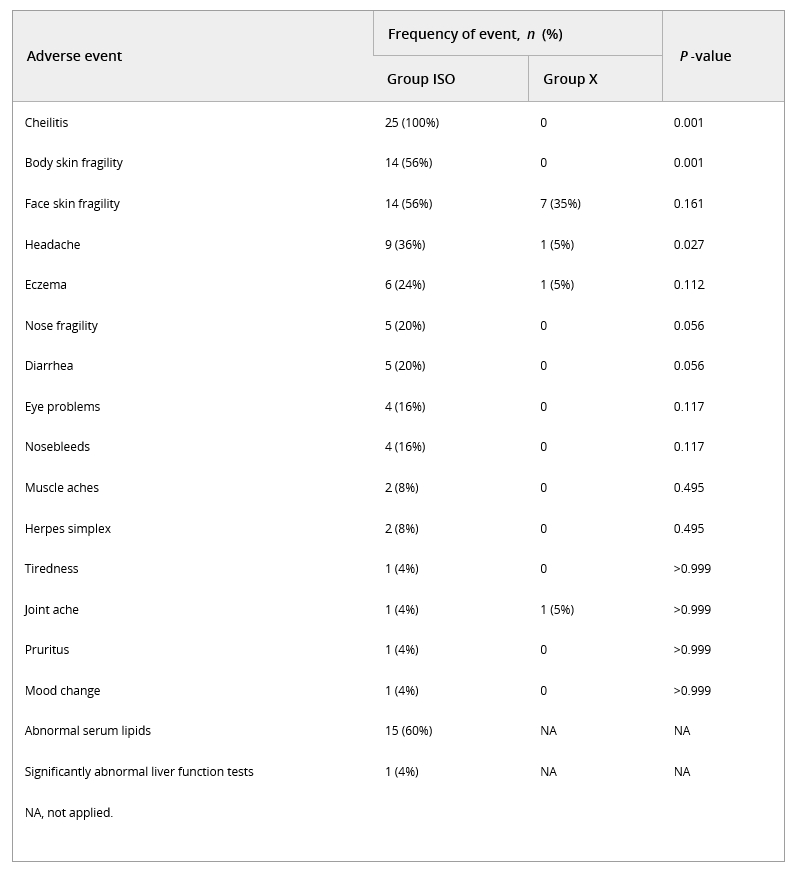The width and height of the screenshot is (804, 878).
Task: Click the Group ISO column header
Action: (x=421, y=79)
